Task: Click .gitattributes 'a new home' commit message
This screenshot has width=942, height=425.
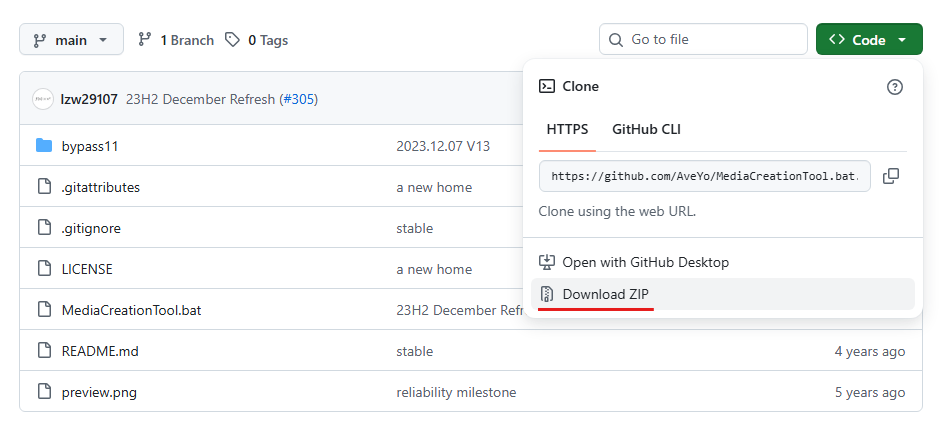Action: click(x=434, y=187)
